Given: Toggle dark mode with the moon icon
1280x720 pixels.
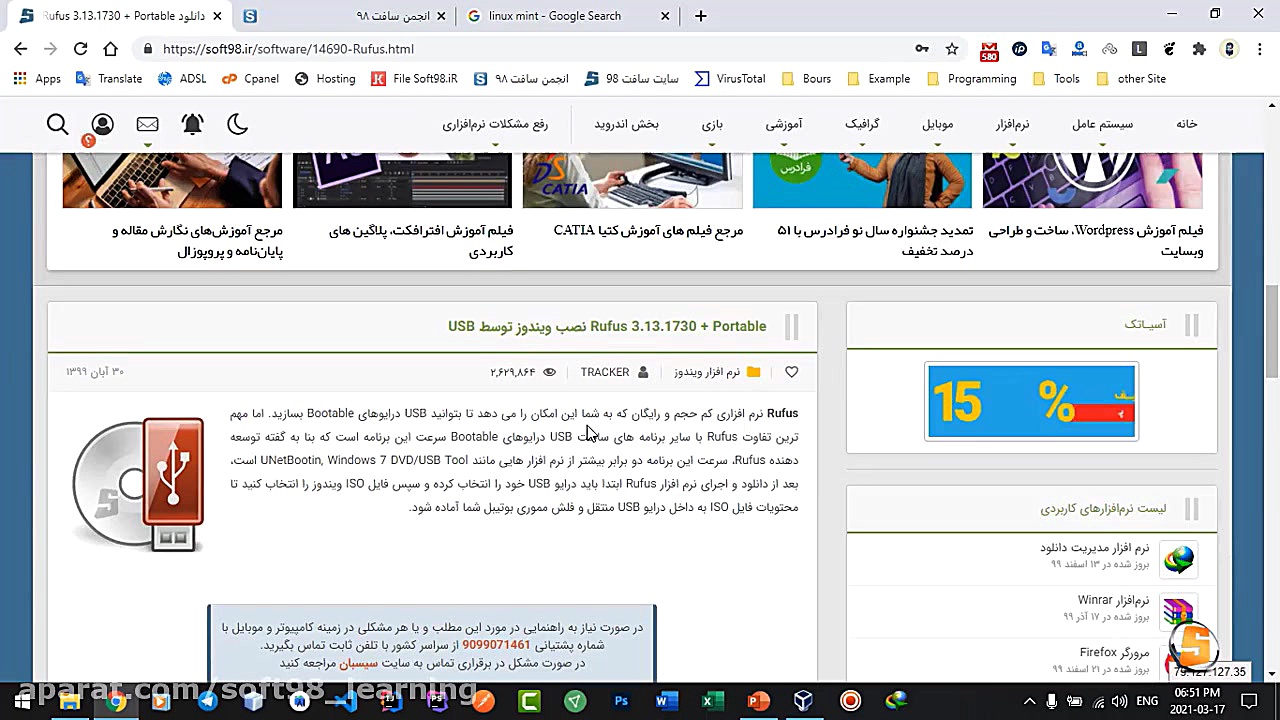Looking at the screenshot, I should coord(237,124).
